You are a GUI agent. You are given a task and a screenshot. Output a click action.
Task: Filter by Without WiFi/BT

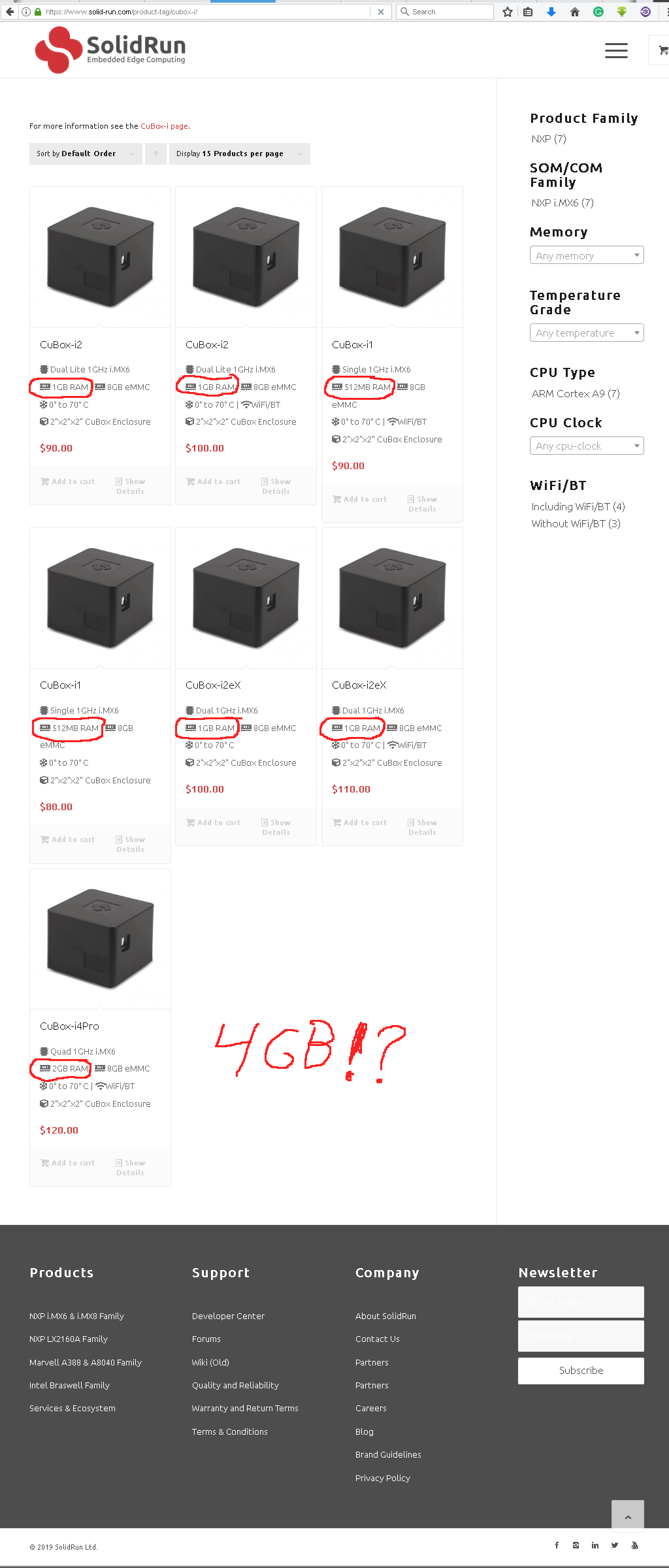(576, 523)
